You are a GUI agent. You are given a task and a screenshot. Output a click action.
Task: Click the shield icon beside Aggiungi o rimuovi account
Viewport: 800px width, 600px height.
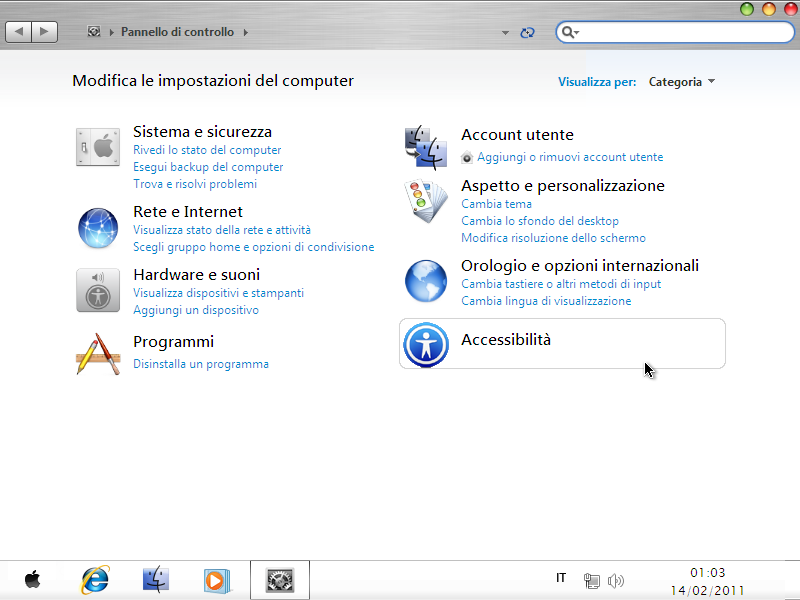pos(466,158)
